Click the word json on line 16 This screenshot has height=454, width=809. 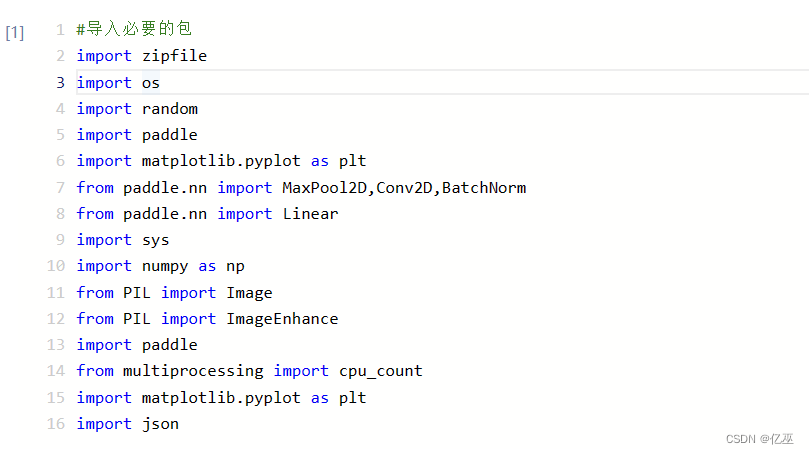160,423
